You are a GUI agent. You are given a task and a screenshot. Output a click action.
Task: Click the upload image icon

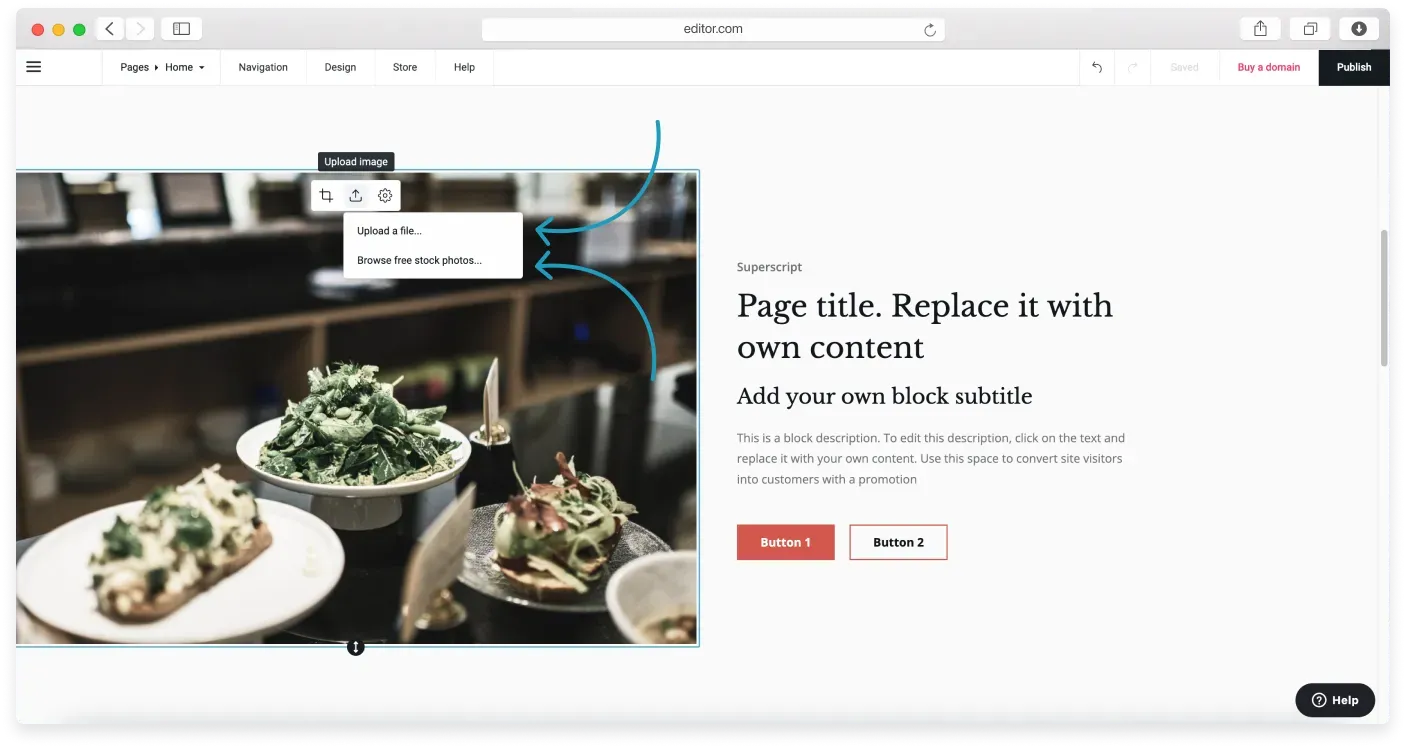355,196
